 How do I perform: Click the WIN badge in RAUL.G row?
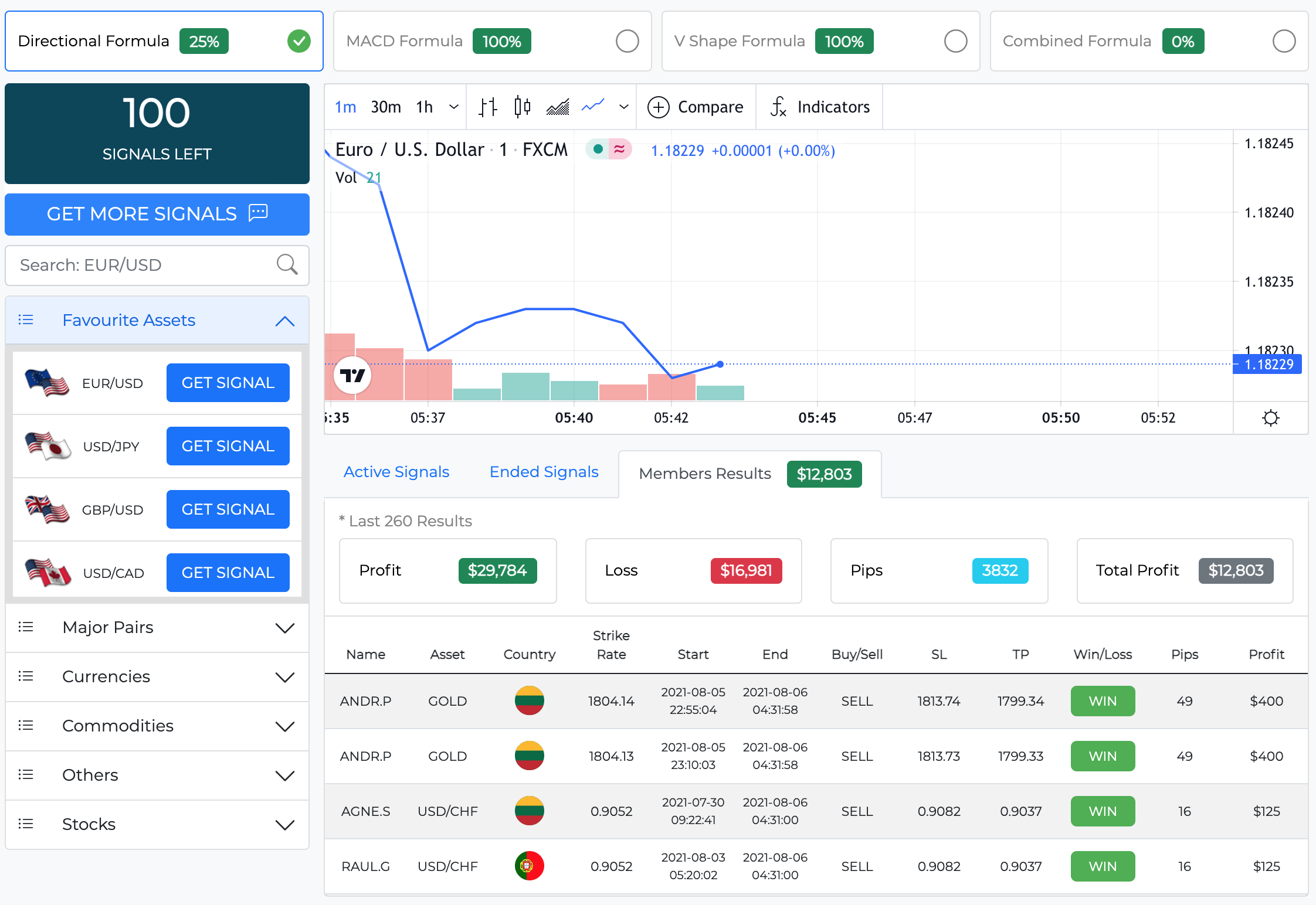coord(1103,866)
